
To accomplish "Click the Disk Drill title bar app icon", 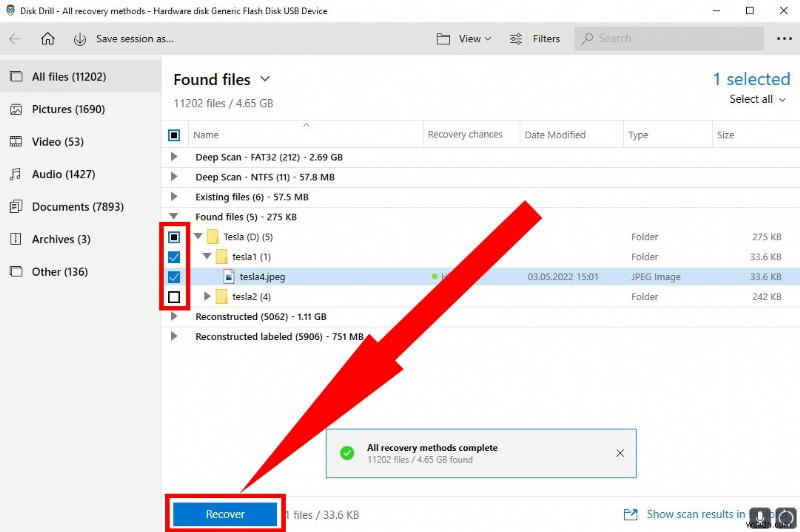I will (x=10, y=10).
